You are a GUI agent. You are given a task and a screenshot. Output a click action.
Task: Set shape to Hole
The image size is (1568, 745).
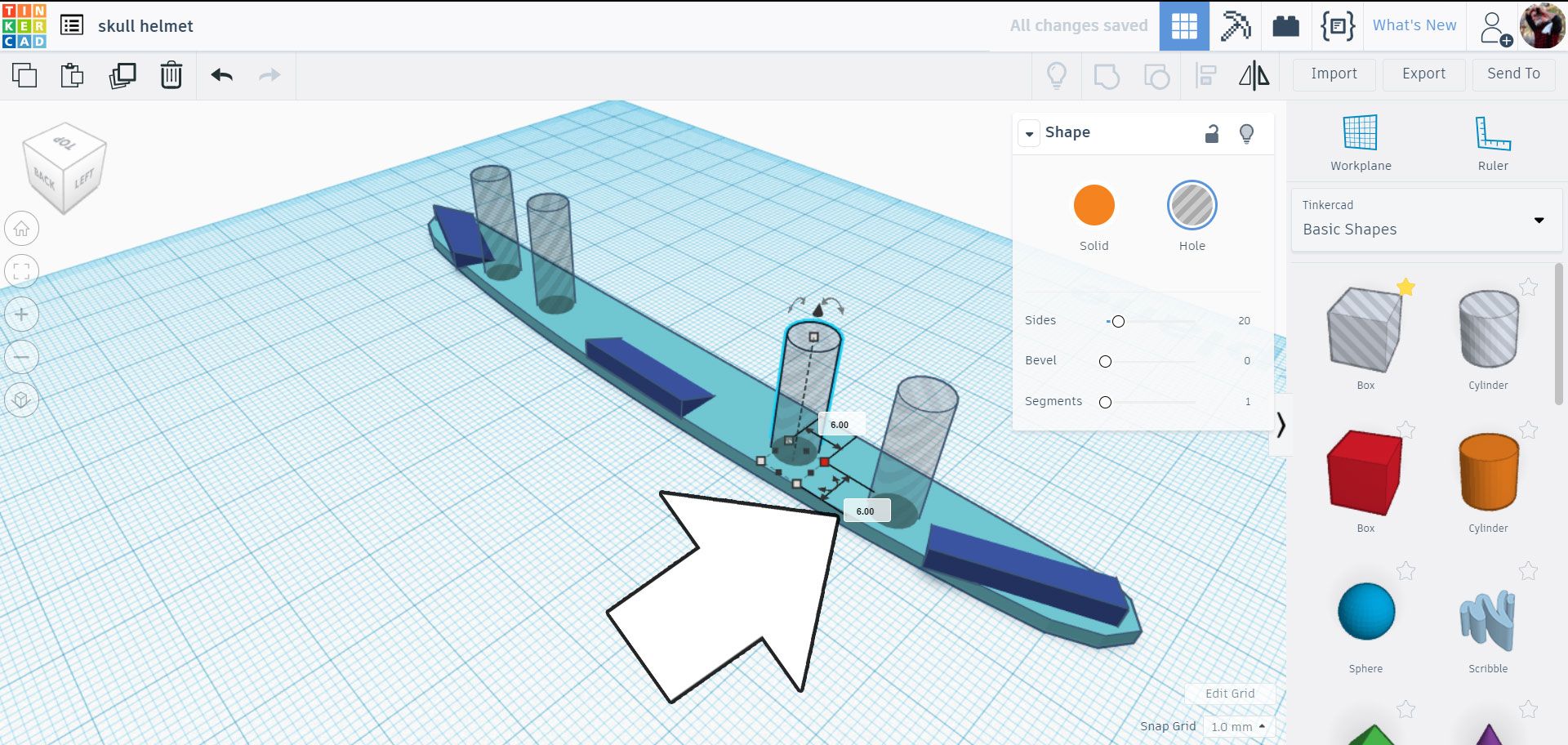(x=1192, y=205)
